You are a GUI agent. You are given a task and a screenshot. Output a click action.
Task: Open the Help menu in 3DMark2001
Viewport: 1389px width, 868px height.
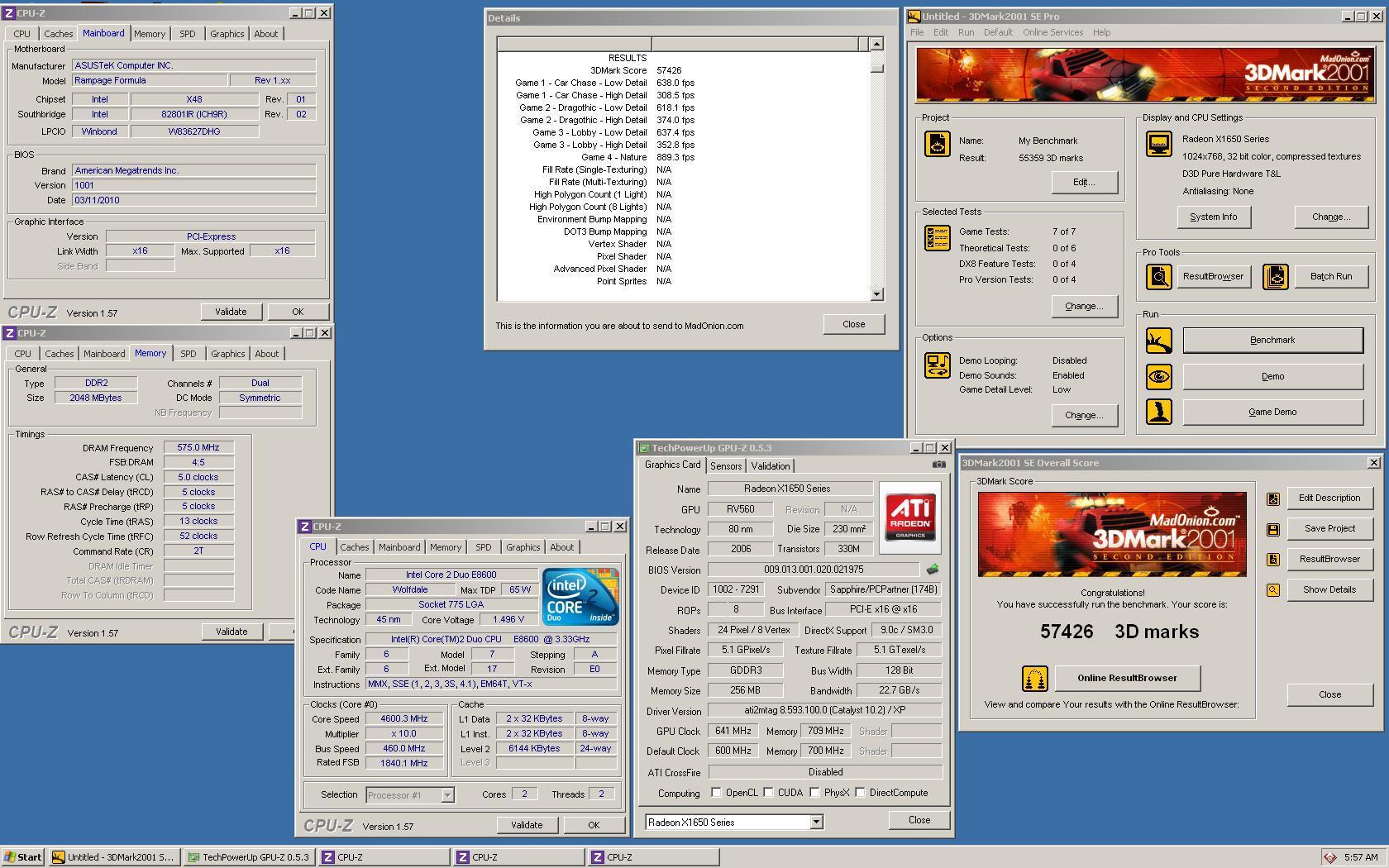point(1101,32)
